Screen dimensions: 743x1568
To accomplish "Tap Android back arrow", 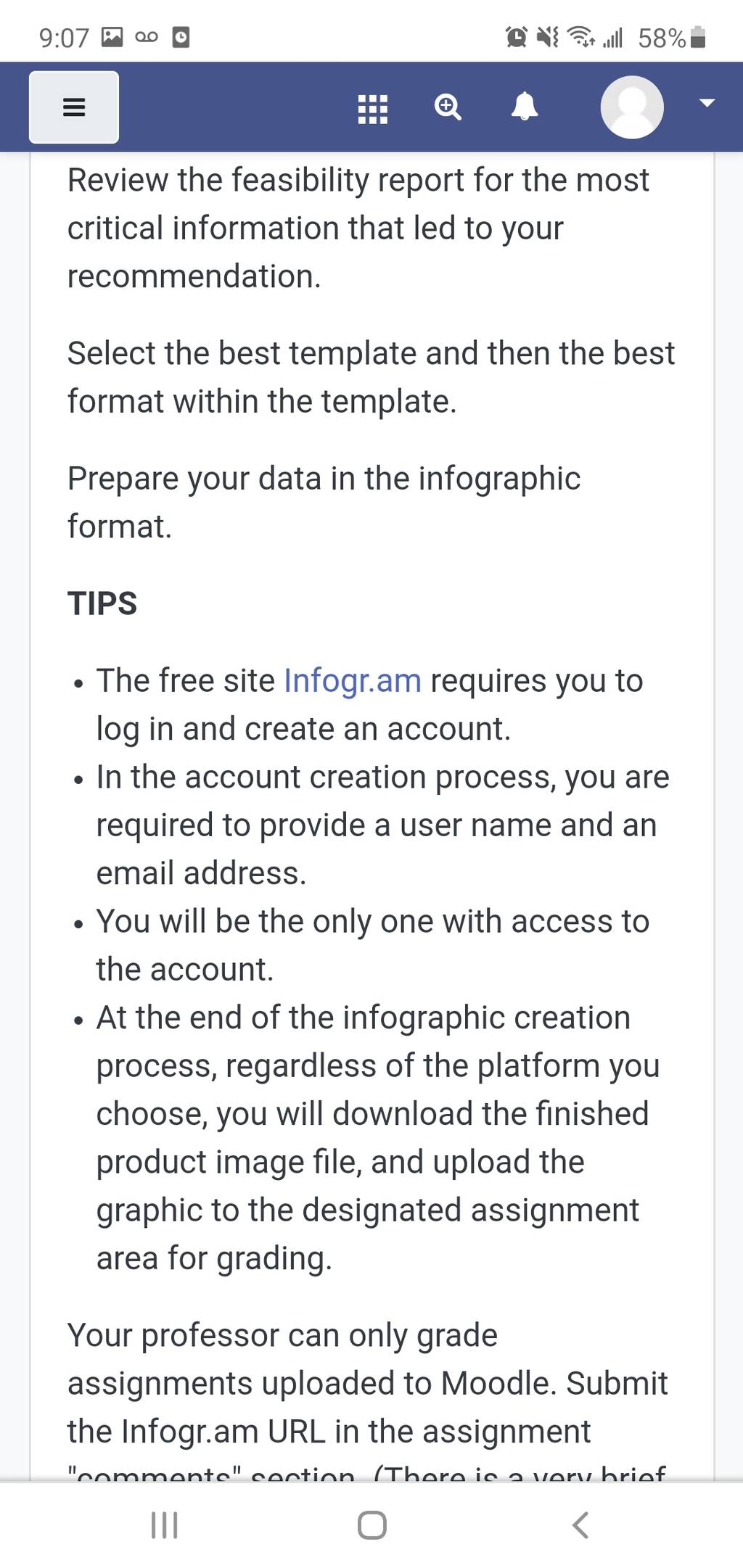I will point(580,1524).
